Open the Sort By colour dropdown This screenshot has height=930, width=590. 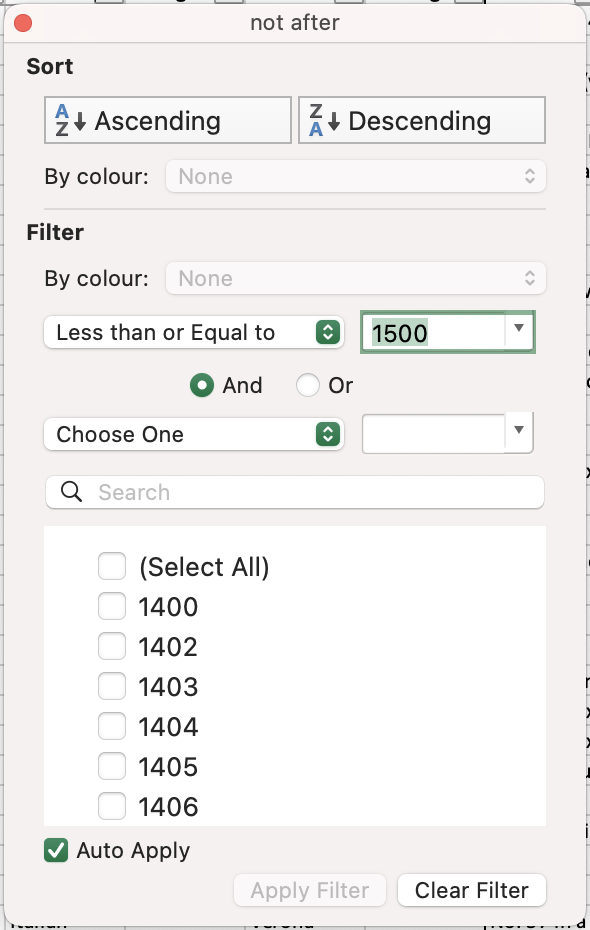(356, 176)
